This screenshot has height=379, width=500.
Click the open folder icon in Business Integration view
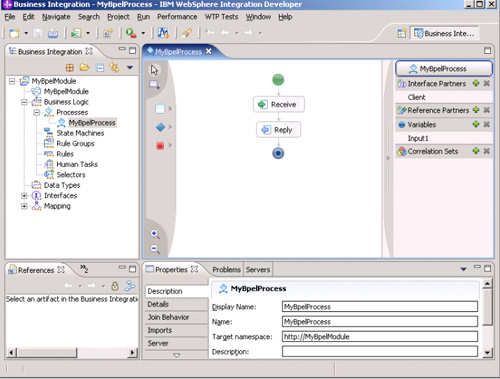tap(85, 68)
